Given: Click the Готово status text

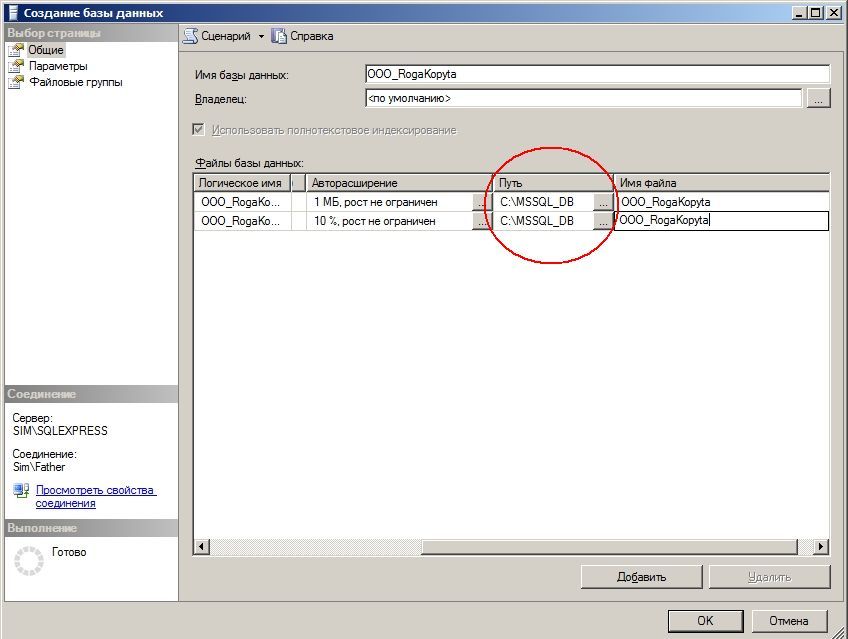Looking at the screenshot, I should point(69,552).
